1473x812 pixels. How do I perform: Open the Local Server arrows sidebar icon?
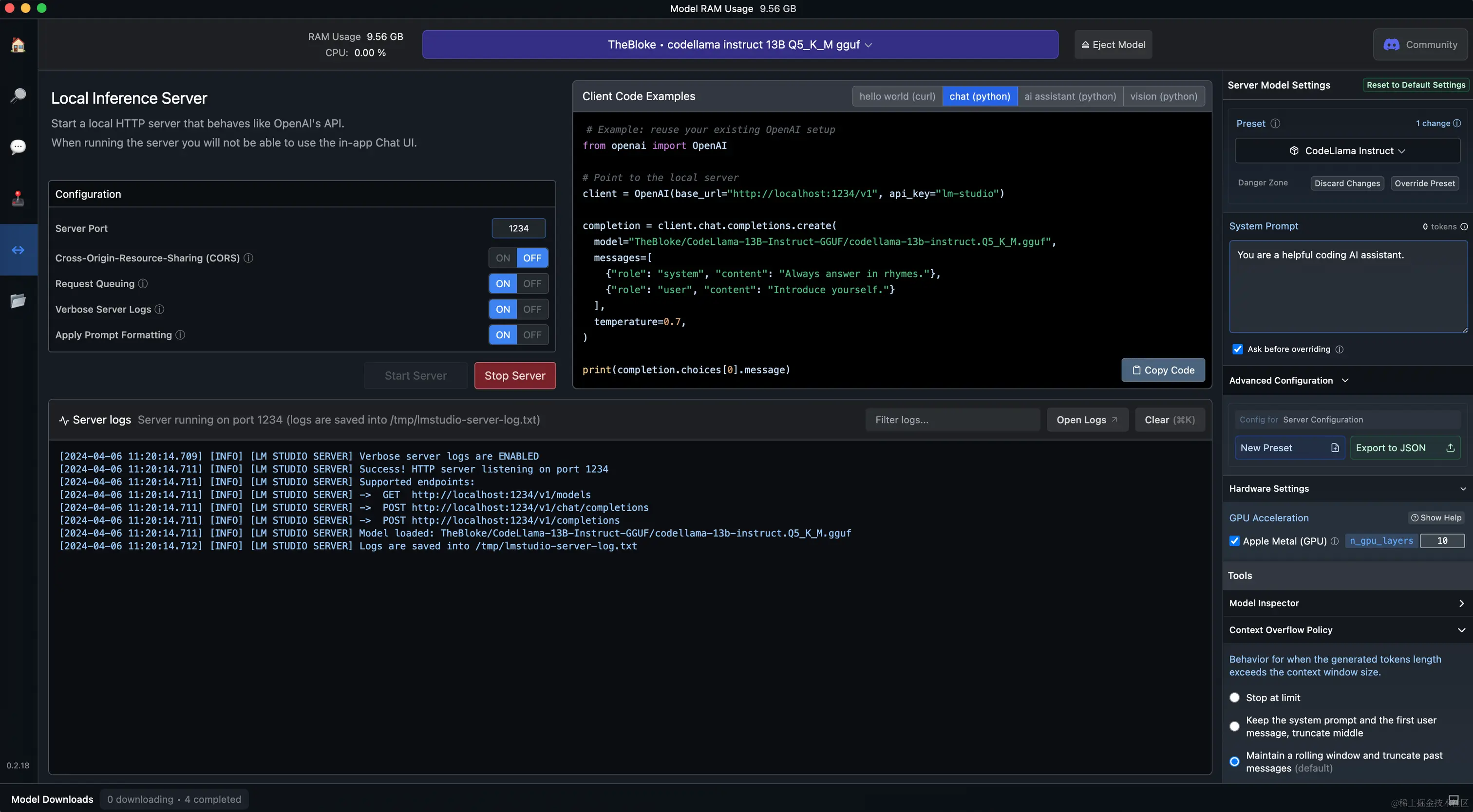[x=19, y=250]
